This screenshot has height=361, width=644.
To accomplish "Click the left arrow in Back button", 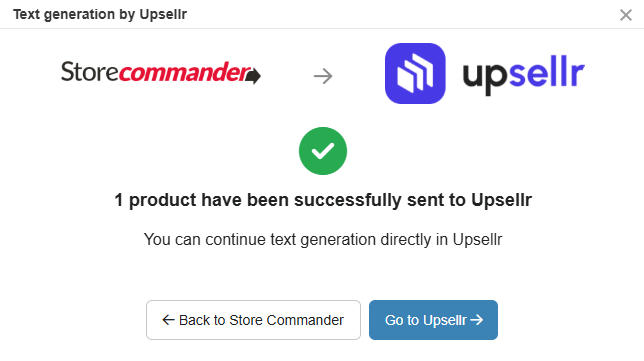I will pyautogui.click(x=168, y=320).
